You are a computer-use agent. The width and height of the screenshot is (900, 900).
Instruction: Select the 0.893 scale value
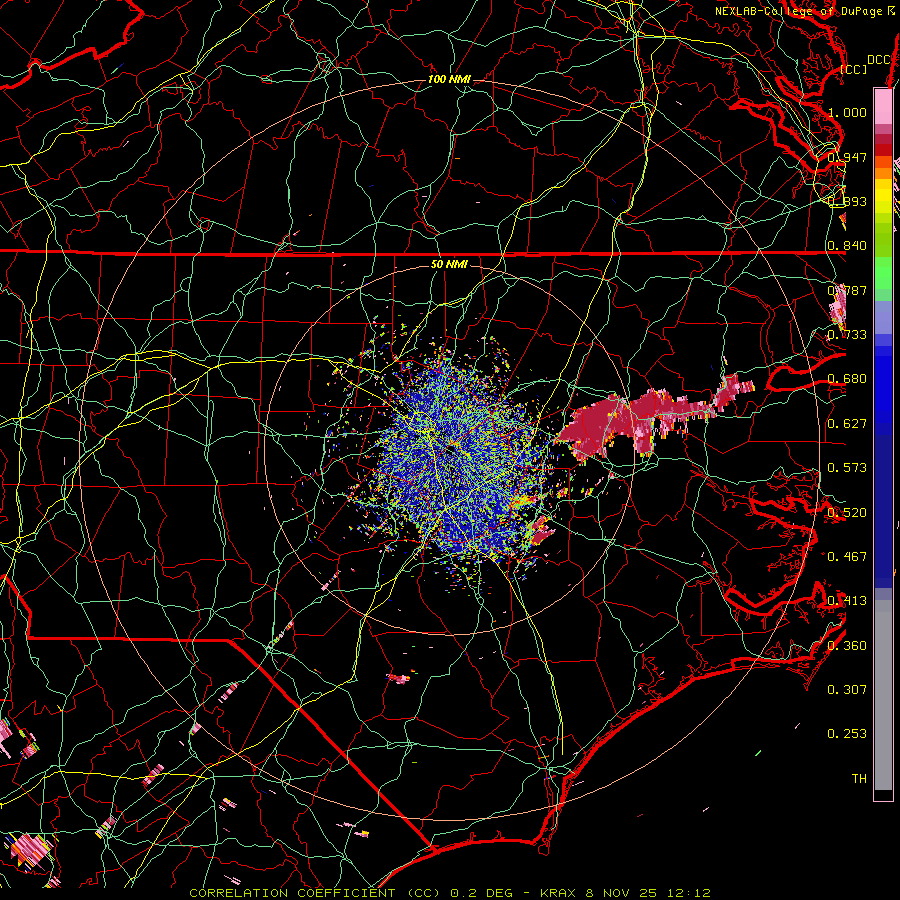coord(847,201)
